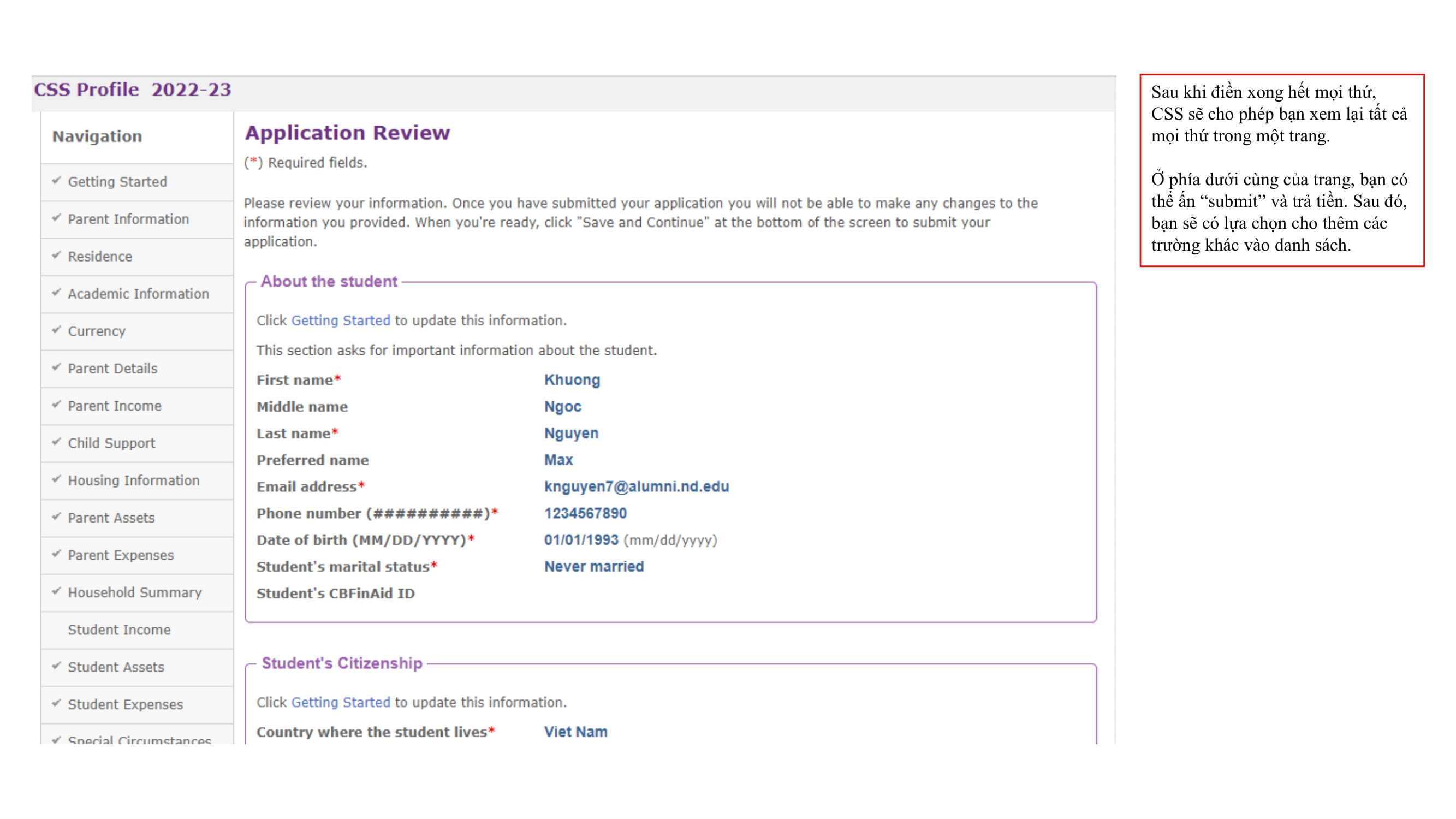This screenshot has height=819, width=1456.
Task: Click the checkmark icon beside Currency
Action: 57,331
